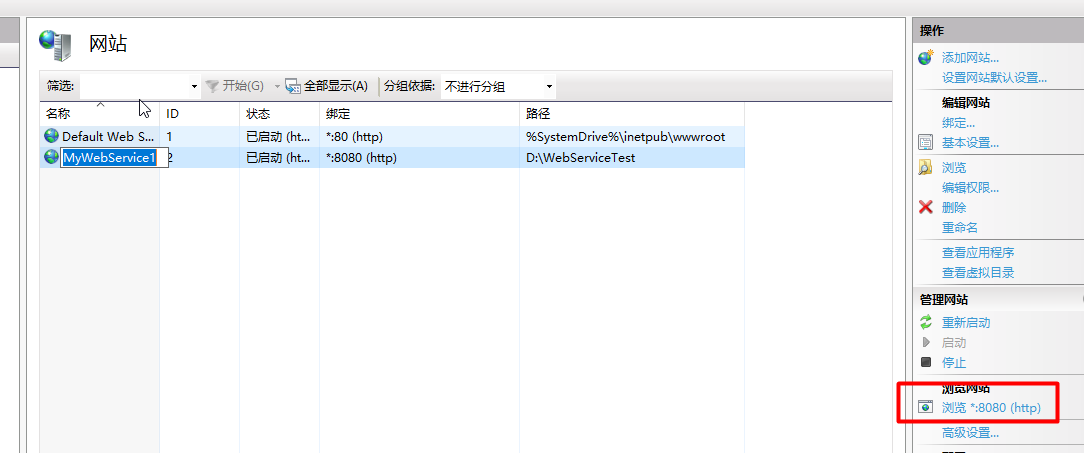Screen dimensions: 1084x453
Task: Open the 筛选 filter dropdown arrow
Action: click(194, 87)
